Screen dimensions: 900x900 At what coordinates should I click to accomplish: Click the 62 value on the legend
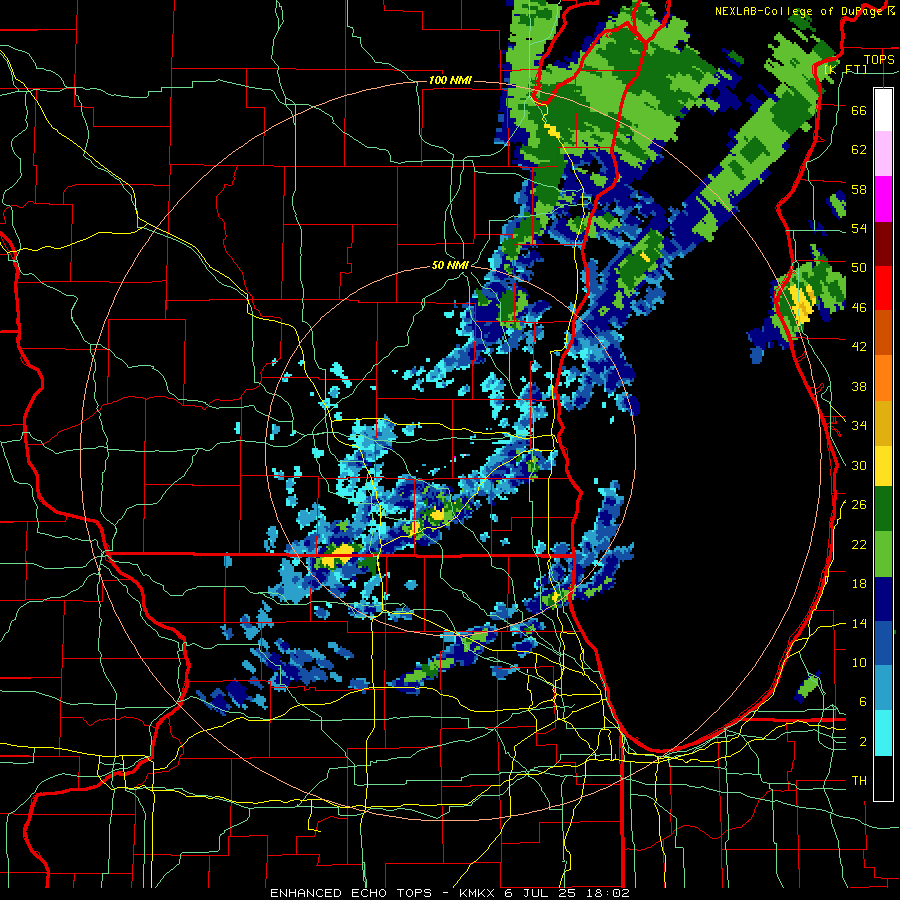[x=859, y=150]
